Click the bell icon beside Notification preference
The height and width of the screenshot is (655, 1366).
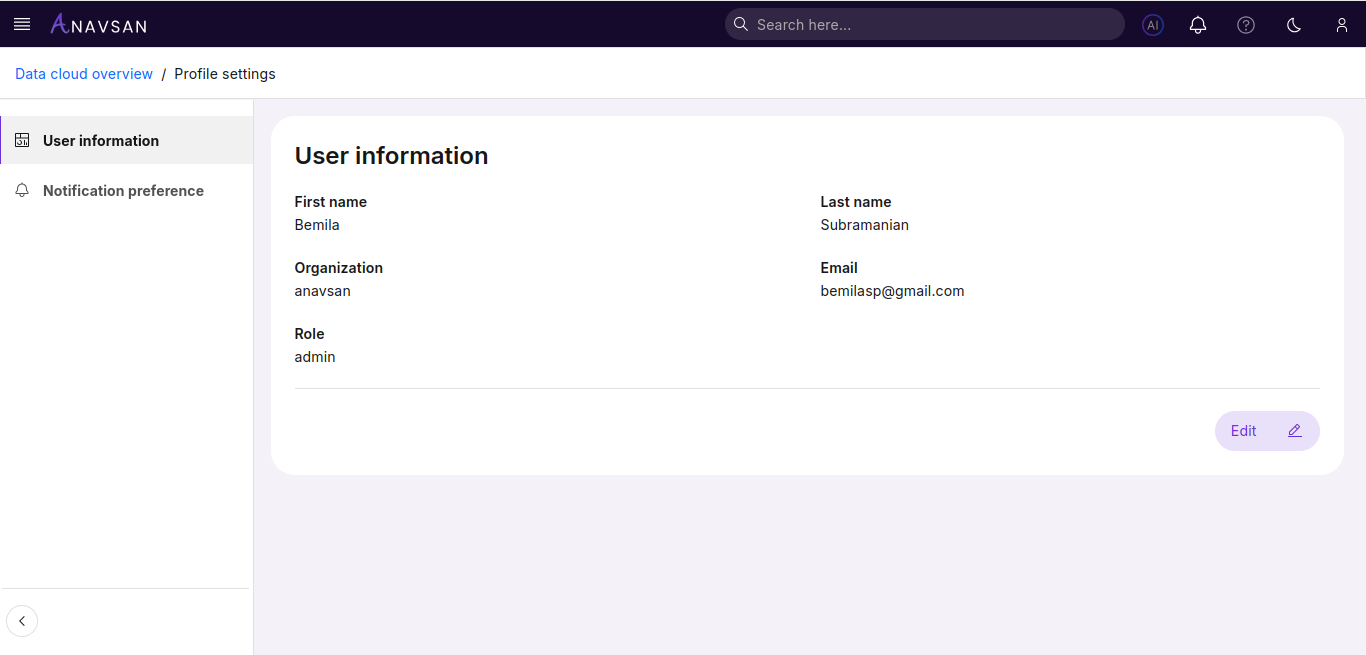pos(22,190)
